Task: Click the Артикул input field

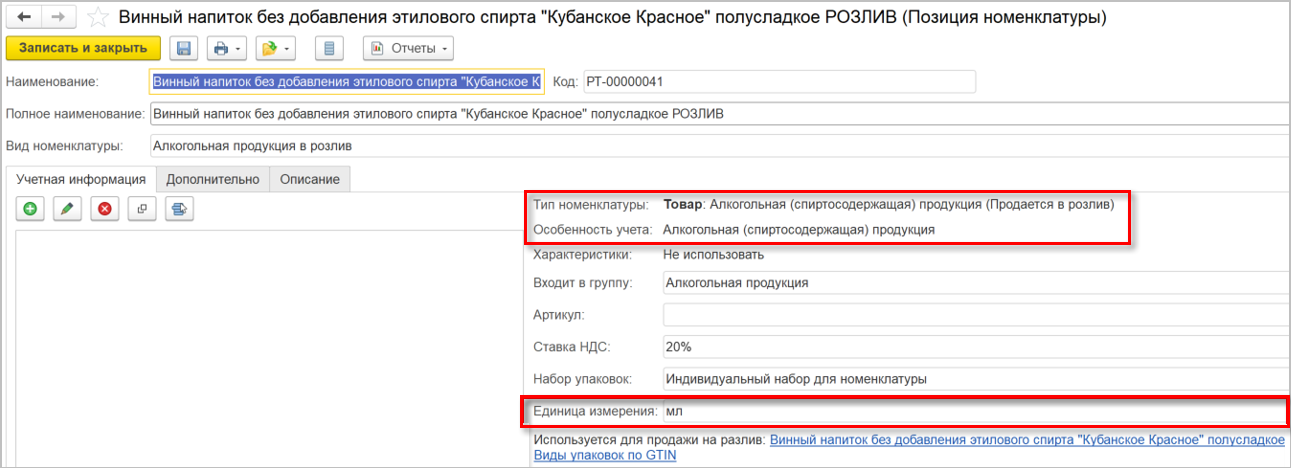Action: coord(970,315)
